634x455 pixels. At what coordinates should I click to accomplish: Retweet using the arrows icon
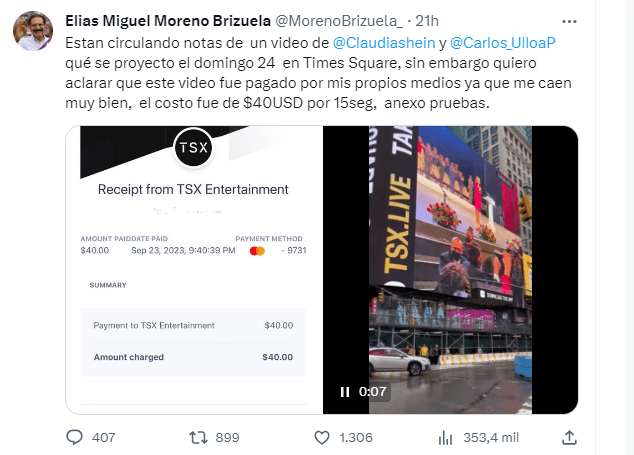[198, 438]
